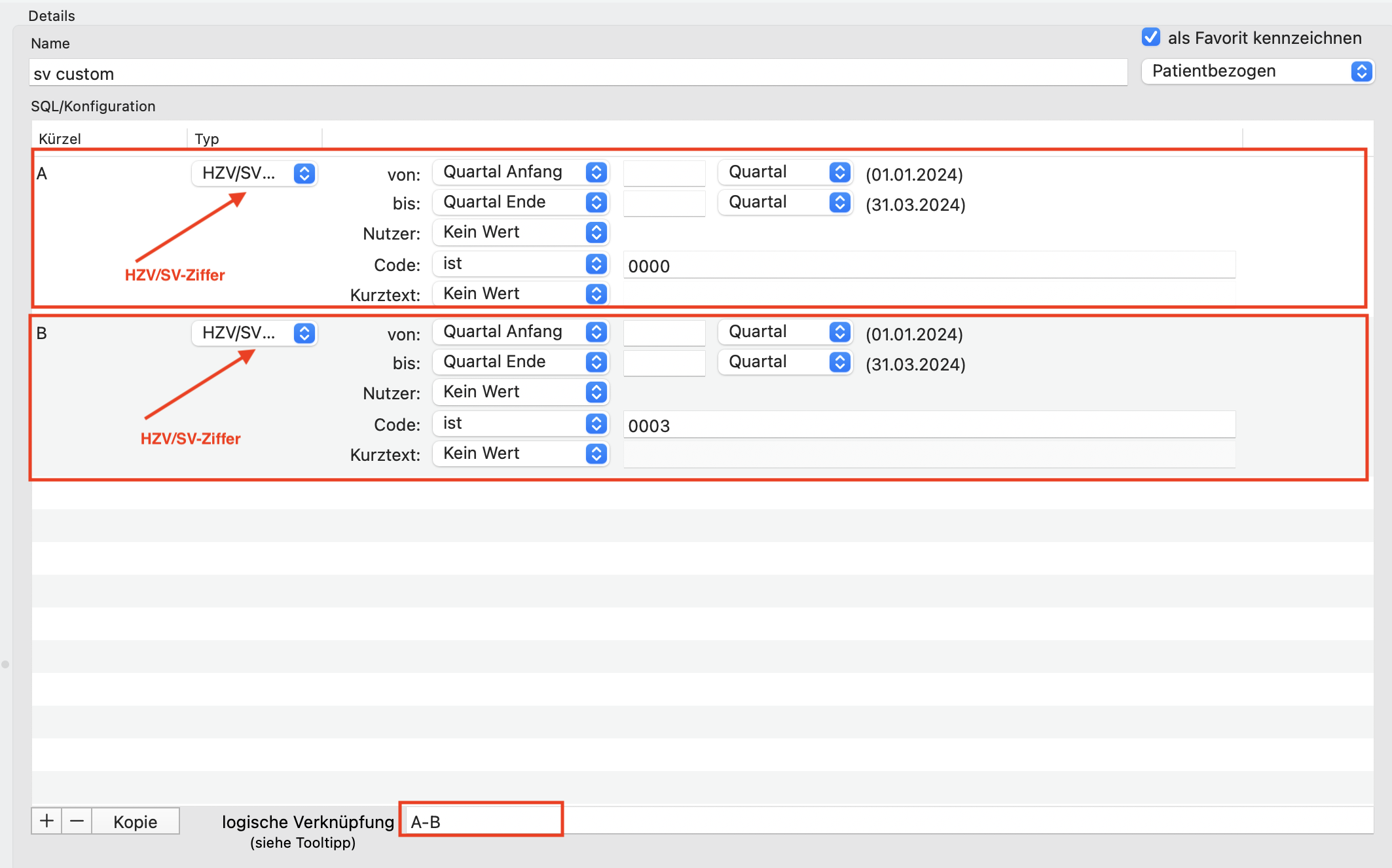Image resolution: width=1392 pixels, height=868 pixels.
Task: Click the Kürzel column header
Action: (x=60, y=138)
